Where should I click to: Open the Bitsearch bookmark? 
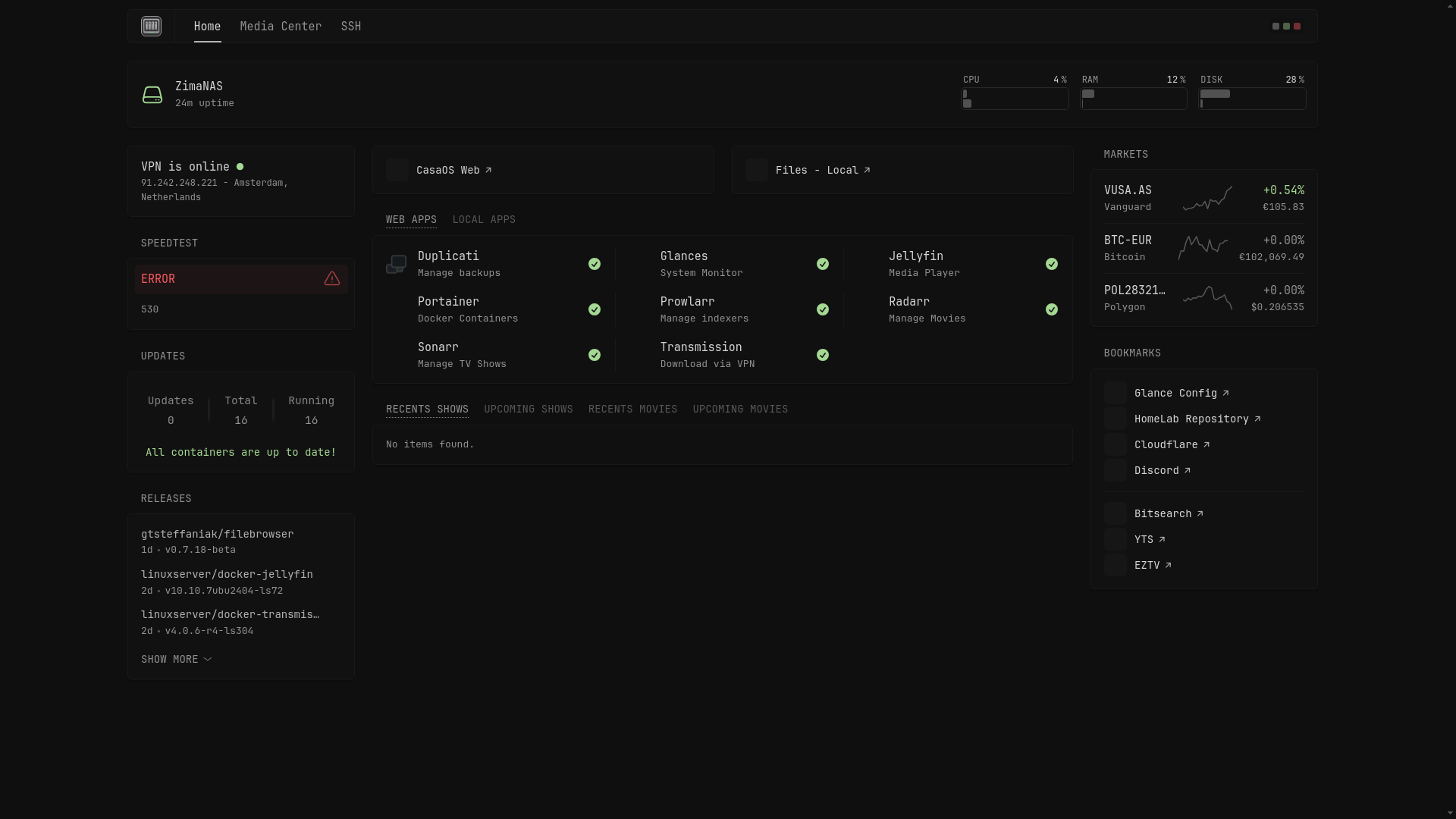pos(1169,513)
